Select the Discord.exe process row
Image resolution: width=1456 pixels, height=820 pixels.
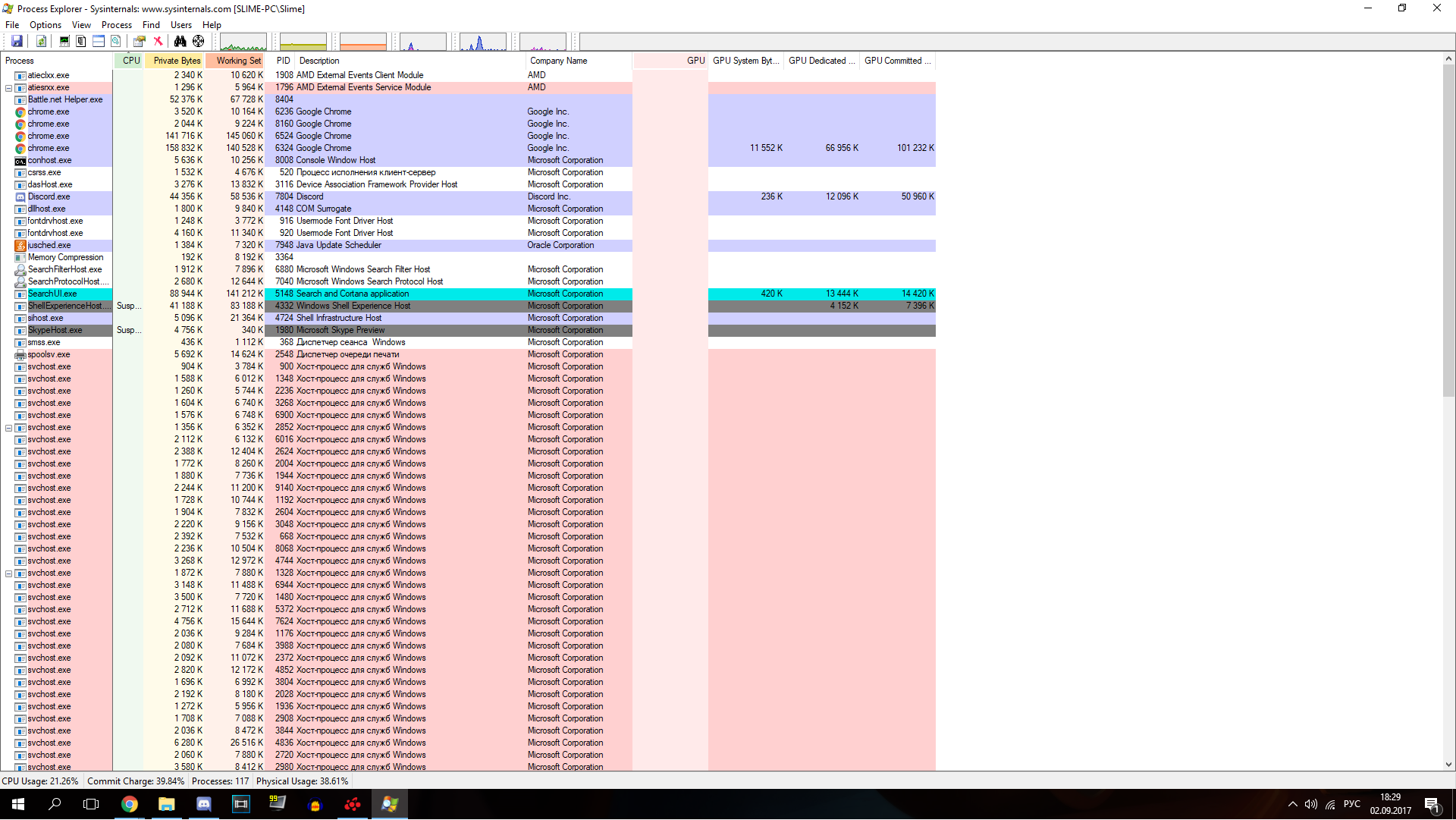[x=468, y=196]
